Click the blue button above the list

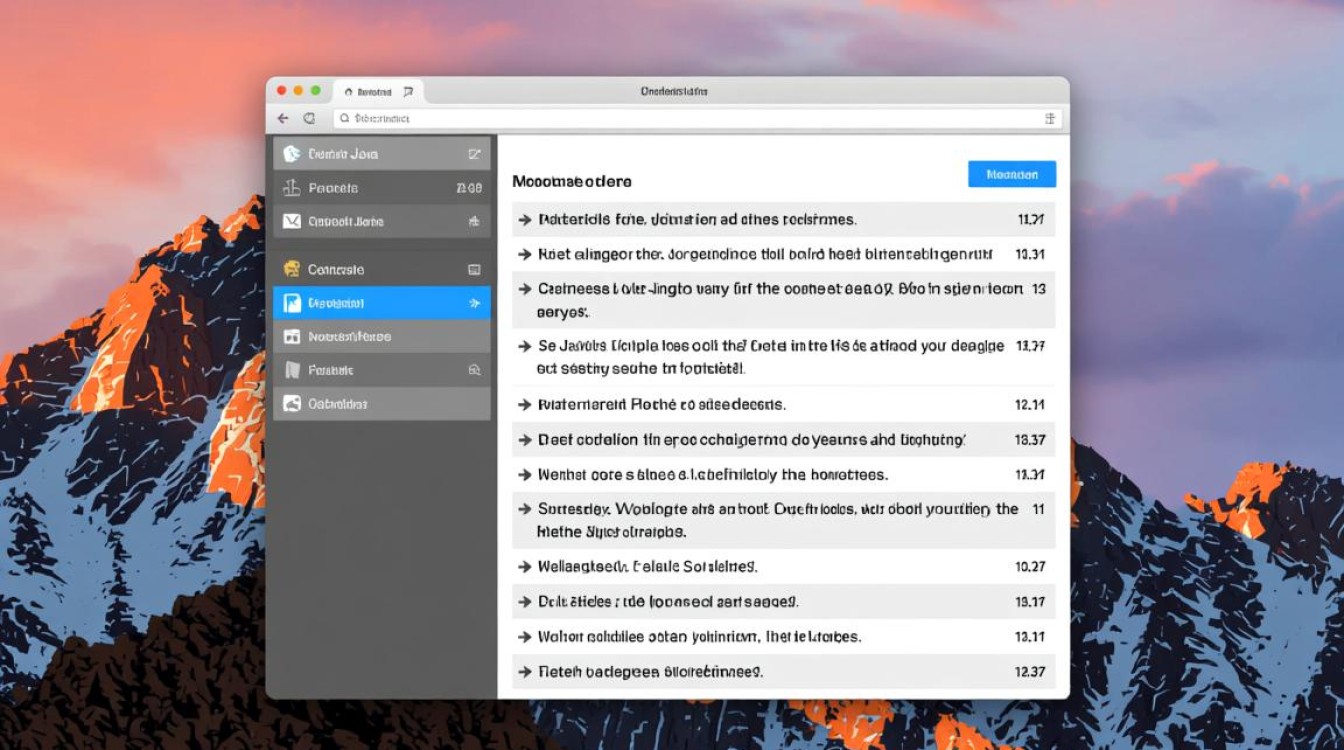[1011, 174]
